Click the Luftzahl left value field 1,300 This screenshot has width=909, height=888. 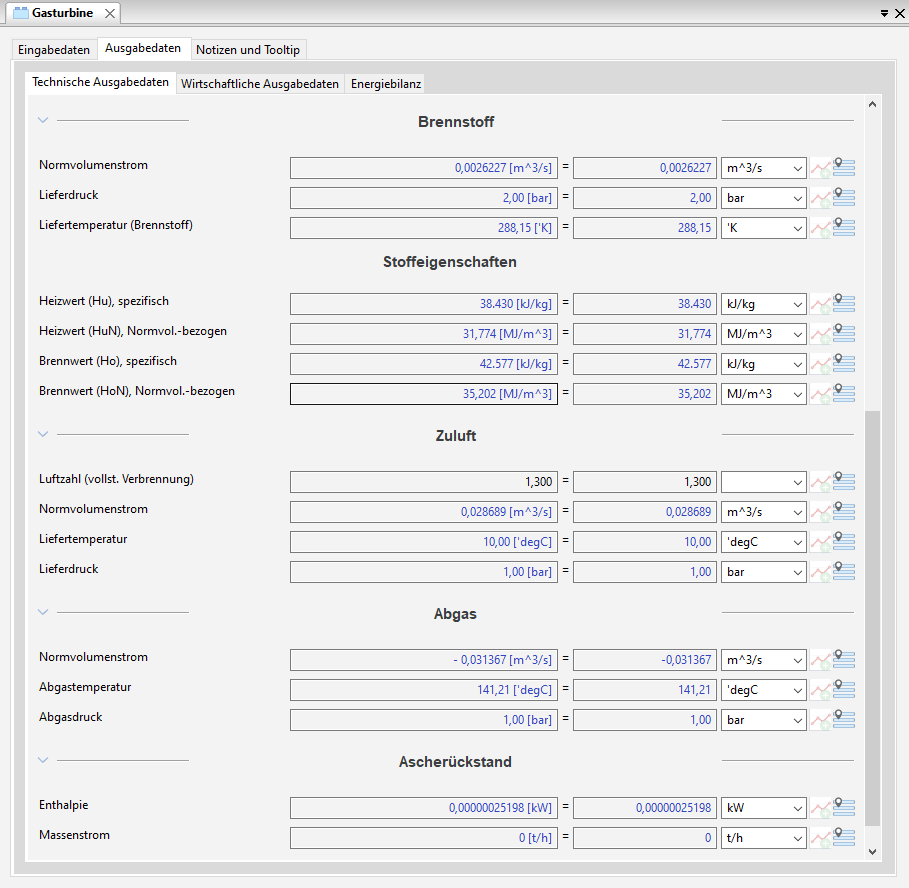pos(424,482)
